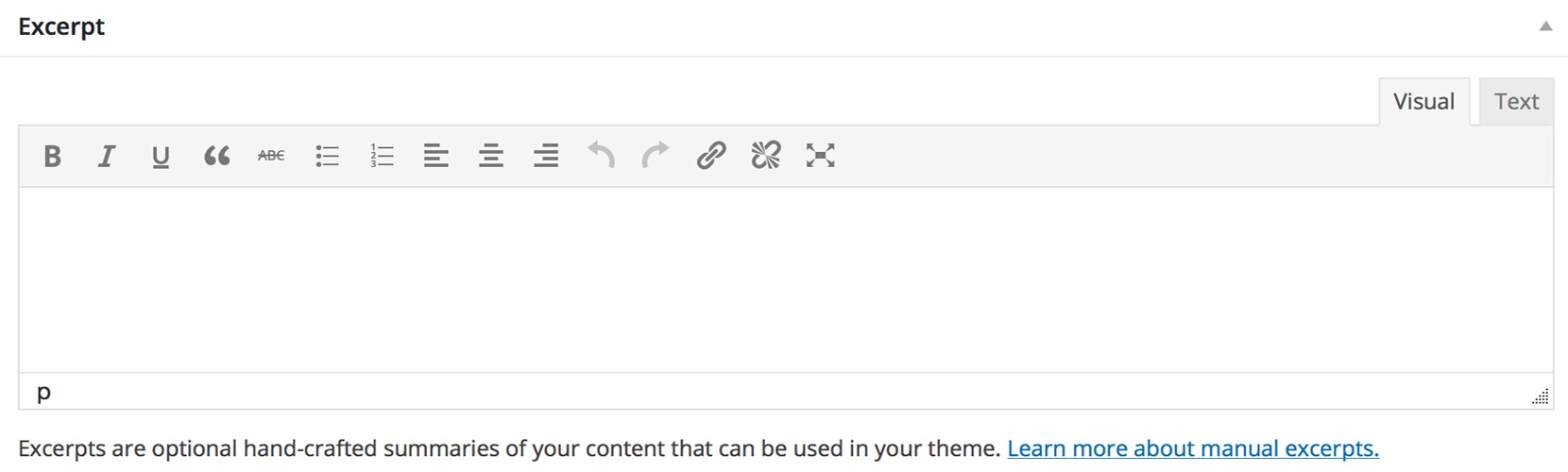Switch to the Visual editor tab

click(x=1423, y=102)
